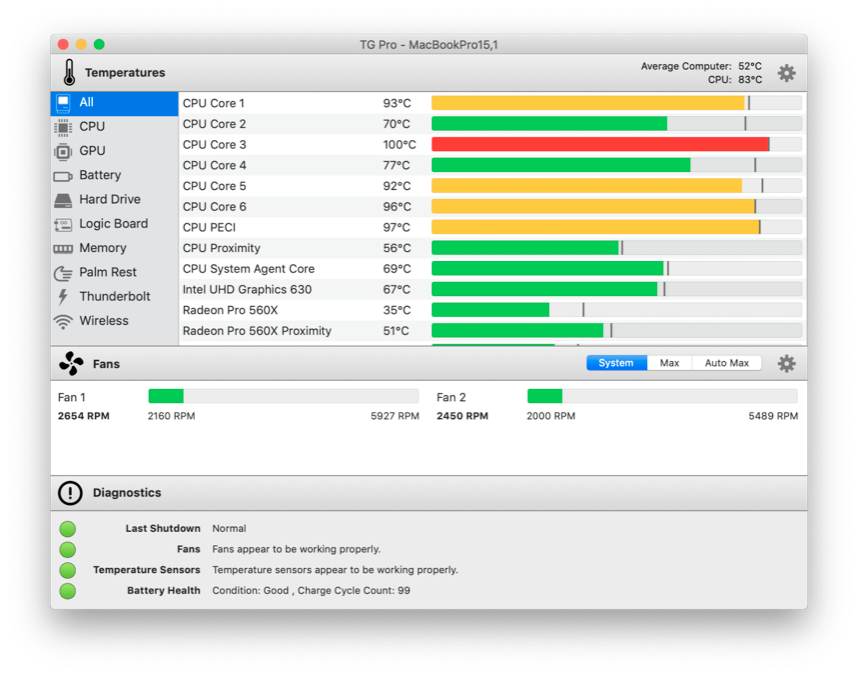
Task: Click the Fan 1 speed bar
Action: point(283,396)
